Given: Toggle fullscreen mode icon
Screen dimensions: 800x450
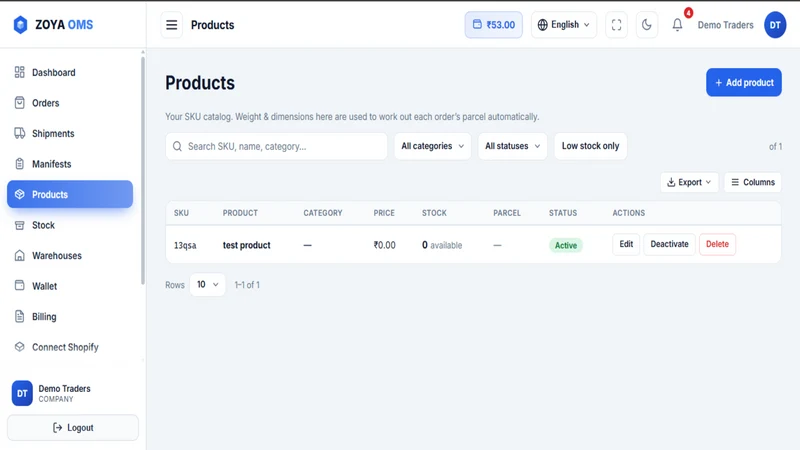Looking at the screenshot, I should [x=616, y=24].
